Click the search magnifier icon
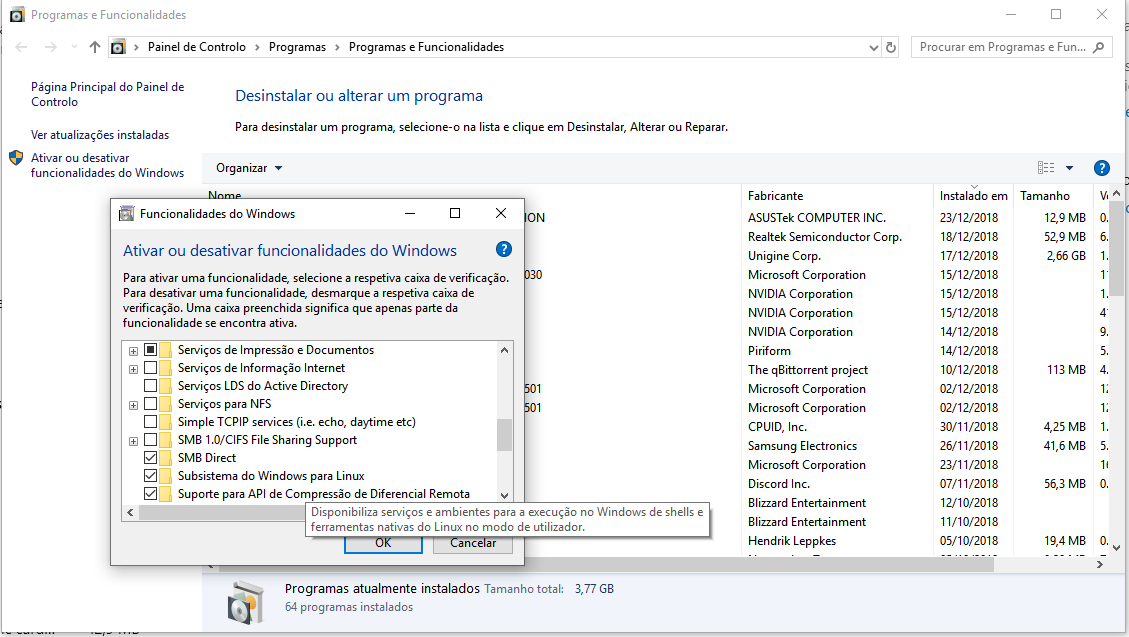The image size is (1129, 637). point(1098,47)
